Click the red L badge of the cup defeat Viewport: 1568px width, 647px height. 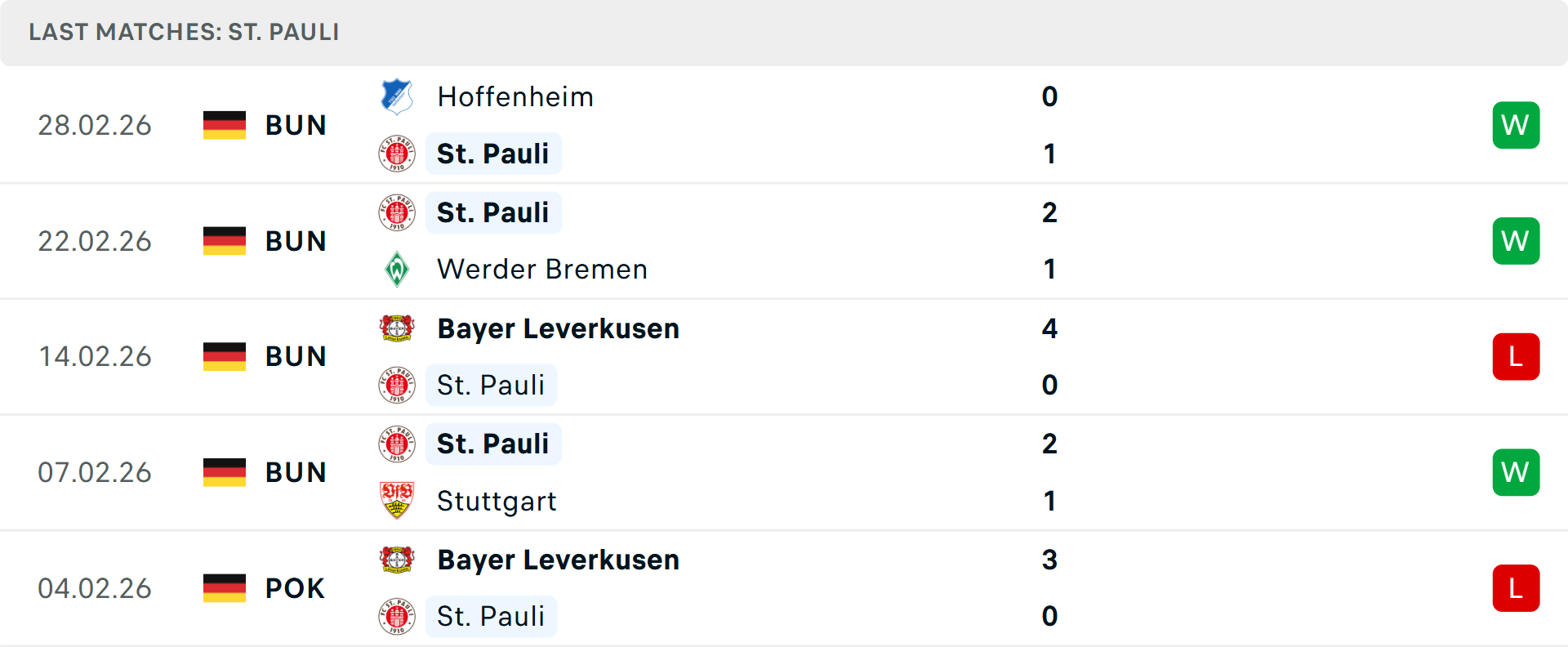(x=1516, y=588)
